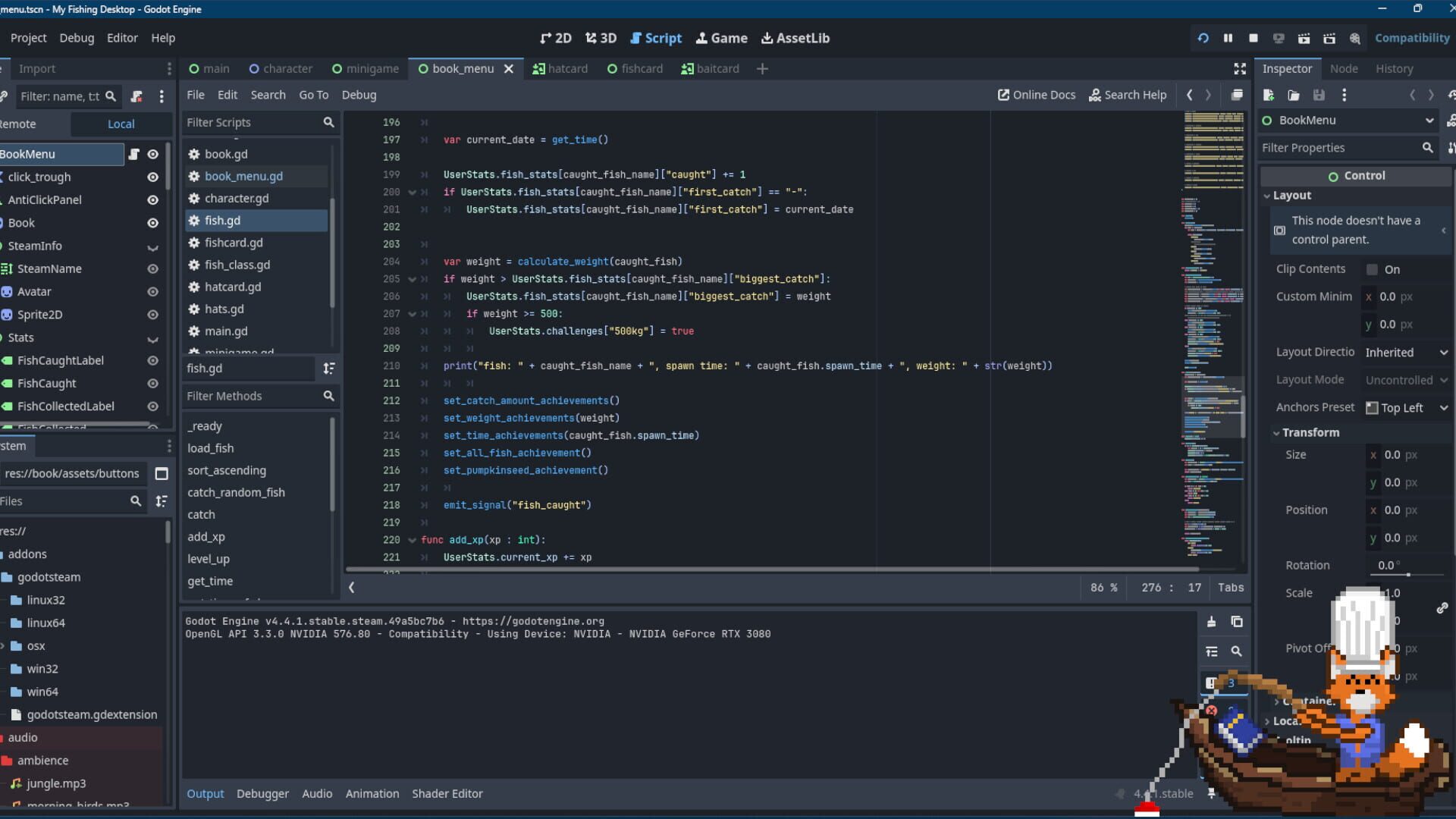
Task: Open the Anchors Preset dropdown
Action: (1404, 407)
